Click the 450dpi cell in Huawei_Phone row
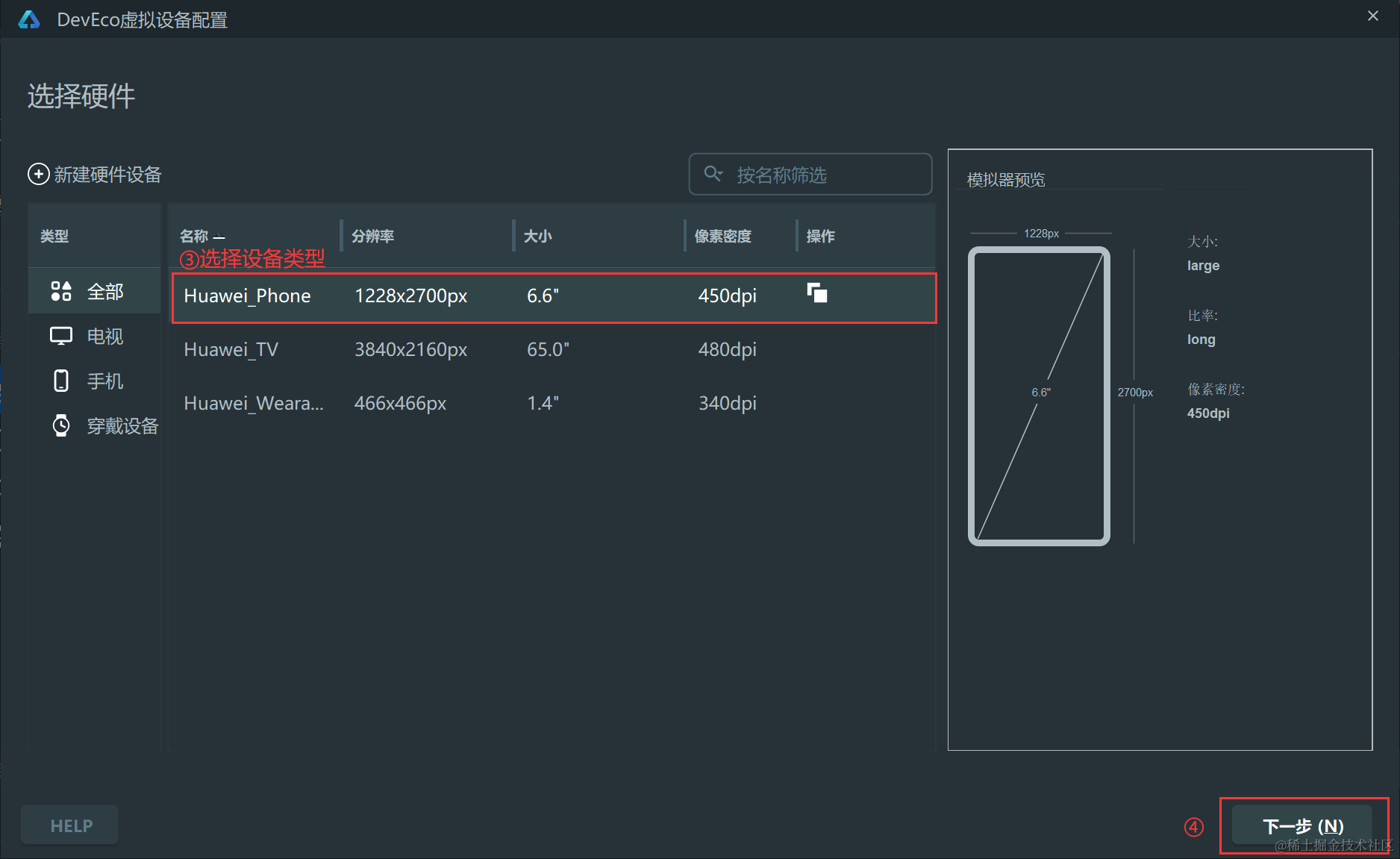1400x859 pixels. pos(727,296)
